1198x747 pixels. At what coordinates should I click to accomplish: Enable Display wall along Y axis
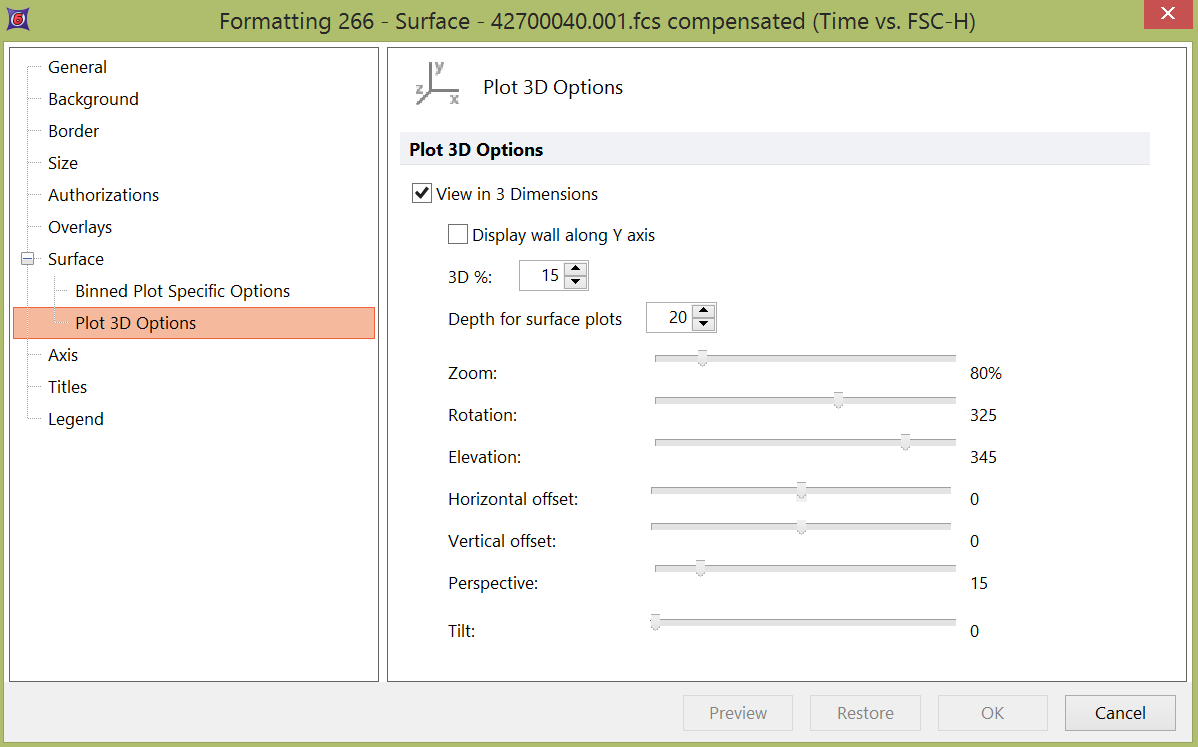click(x=458, y=236)
